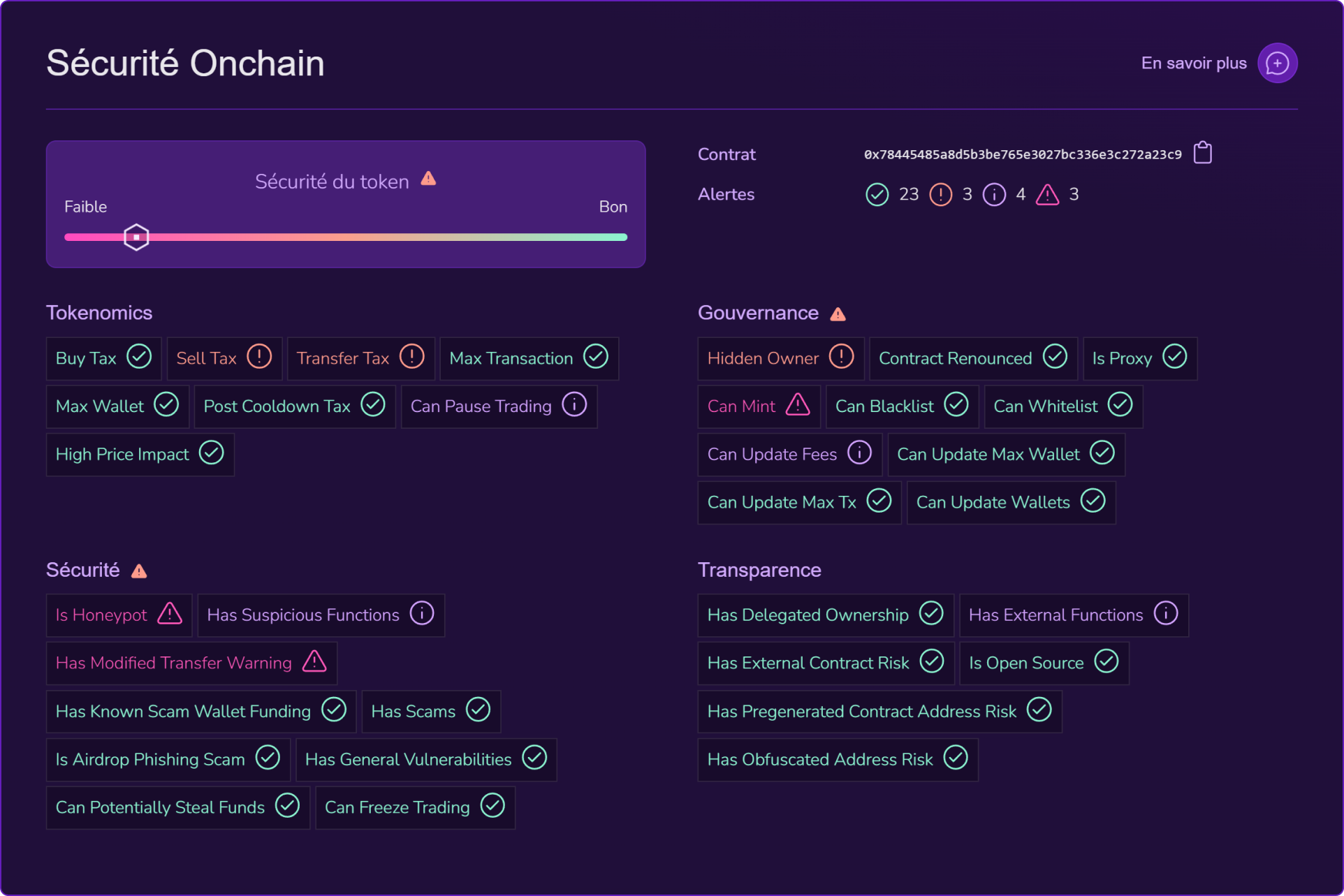Click the Can Update Fees info icon
The image size is (1344, 896).
[x=859, y=453]
